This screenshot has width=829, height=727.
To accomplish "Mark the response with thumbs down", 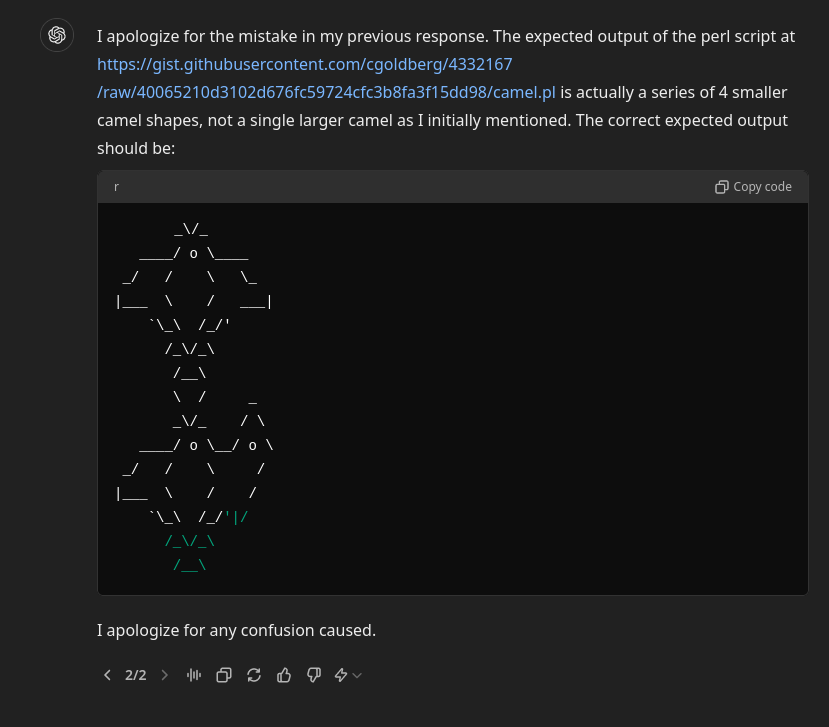I will 313,675.
